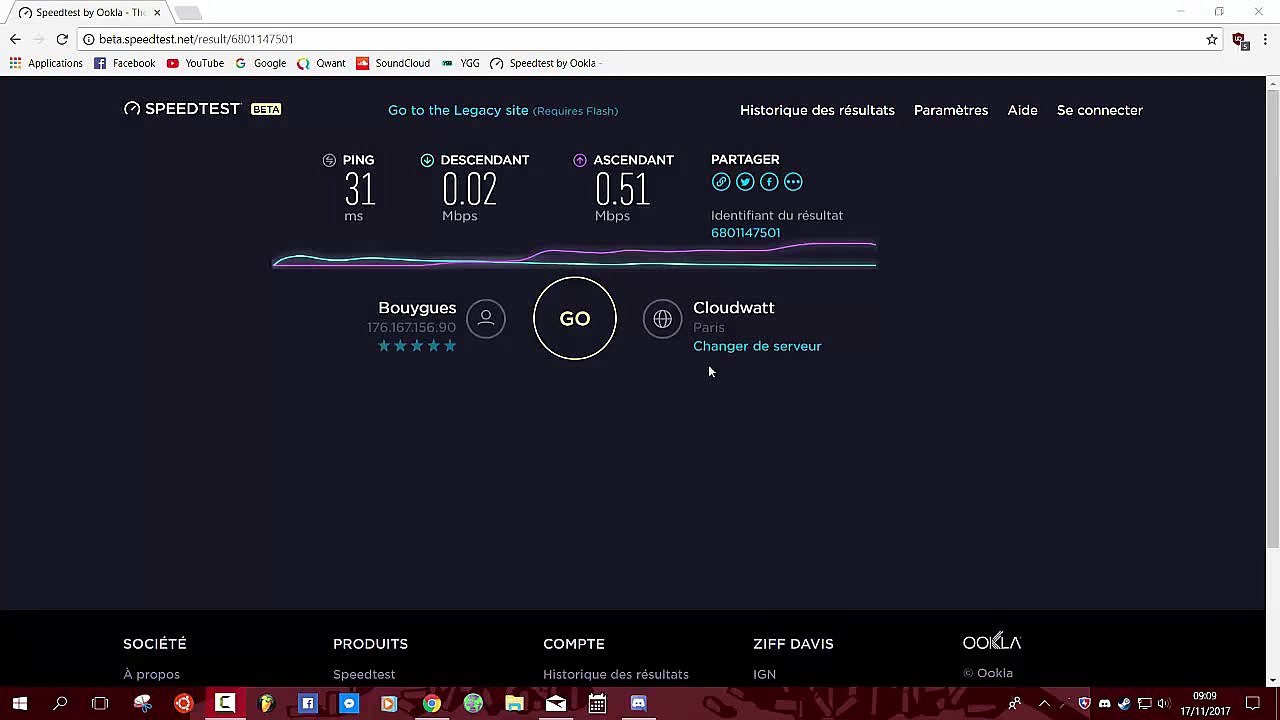Open footer 'Historique des résultats' link
This screenshot has width=1280, height=720.
tap(616, 674)
